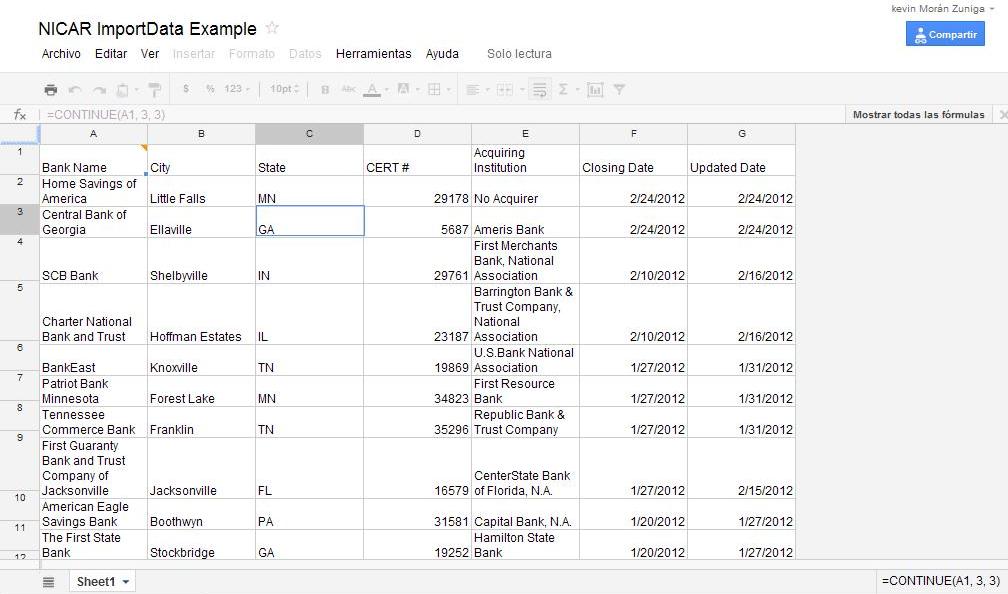Open the font size 10pt dropdown
1008x594 pixels.
[284, 89]
